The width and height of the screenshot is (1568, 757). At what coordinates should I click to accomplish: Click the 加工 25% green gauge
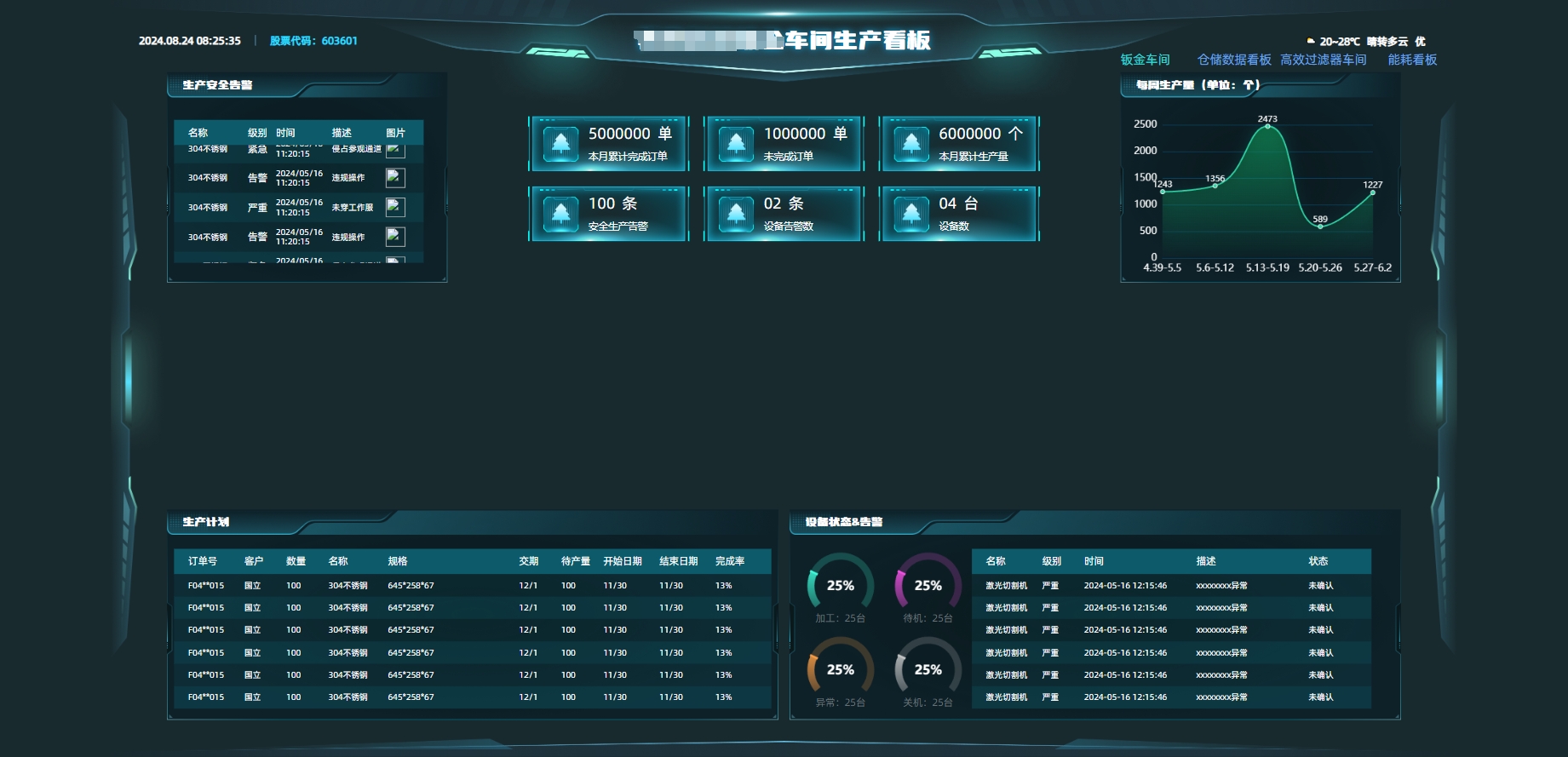840,585
